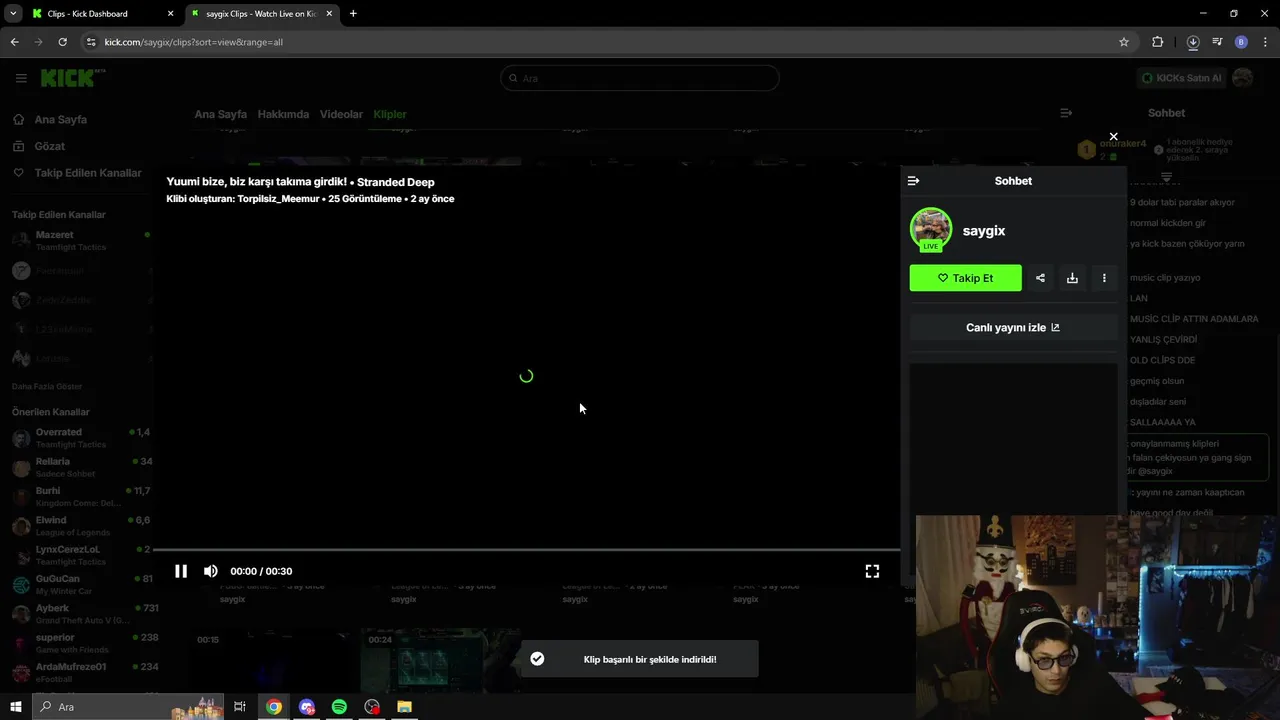Open Windows Task View
The width and height of the screenshot is (1280, 720).
240,707
